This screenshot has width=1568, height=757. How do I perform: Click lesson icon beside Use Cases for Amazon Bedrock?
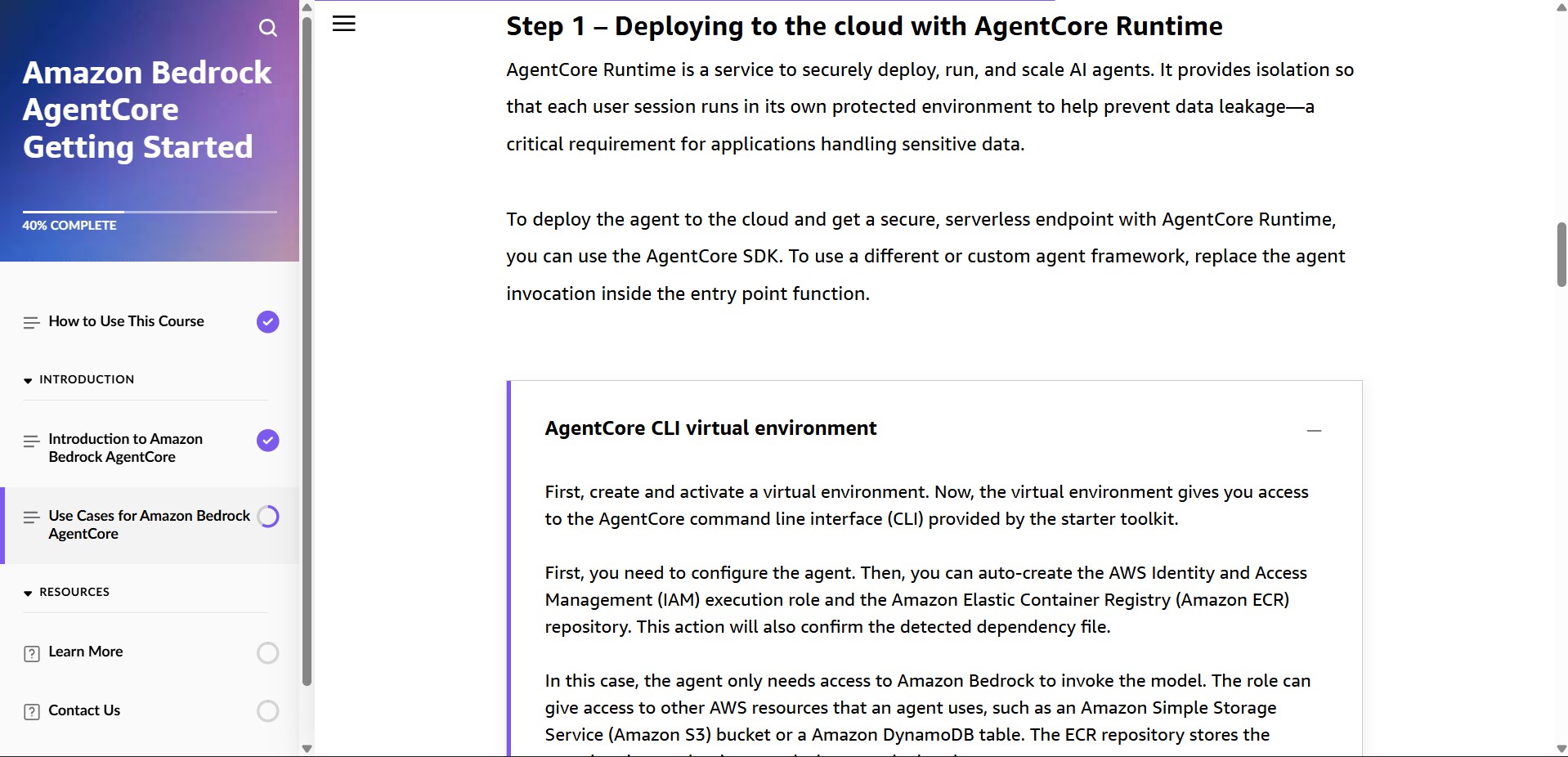click(x=31, y=517)
